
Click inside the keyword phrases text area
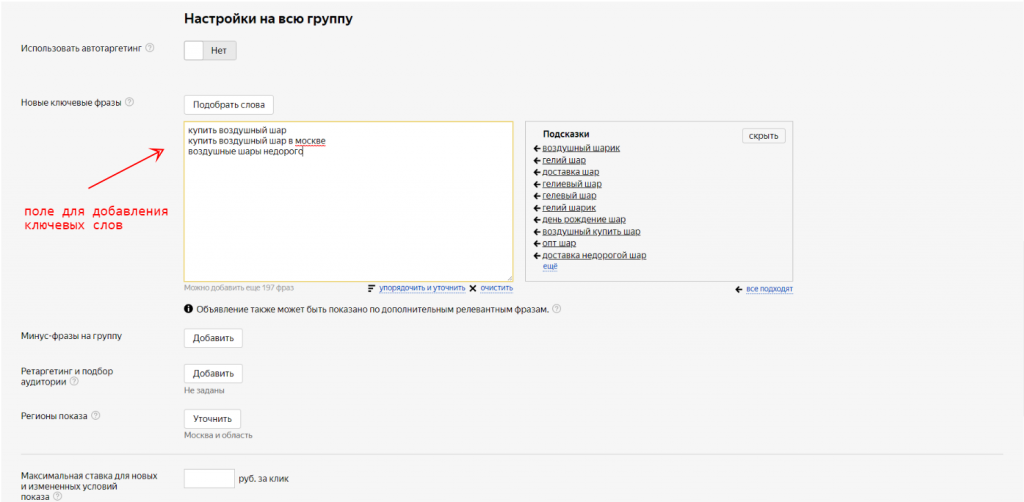347,210
